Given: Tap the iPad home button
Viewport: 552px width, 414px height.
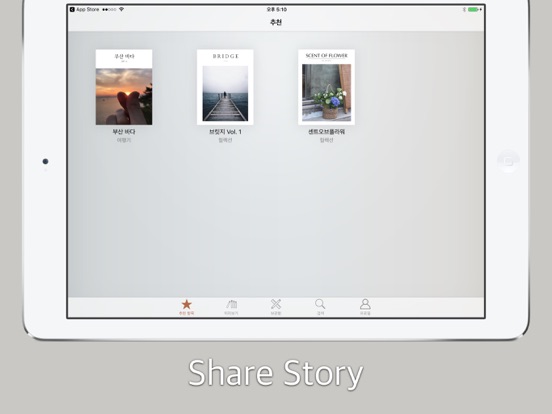Looking at the screenshot, I should 508,161.
